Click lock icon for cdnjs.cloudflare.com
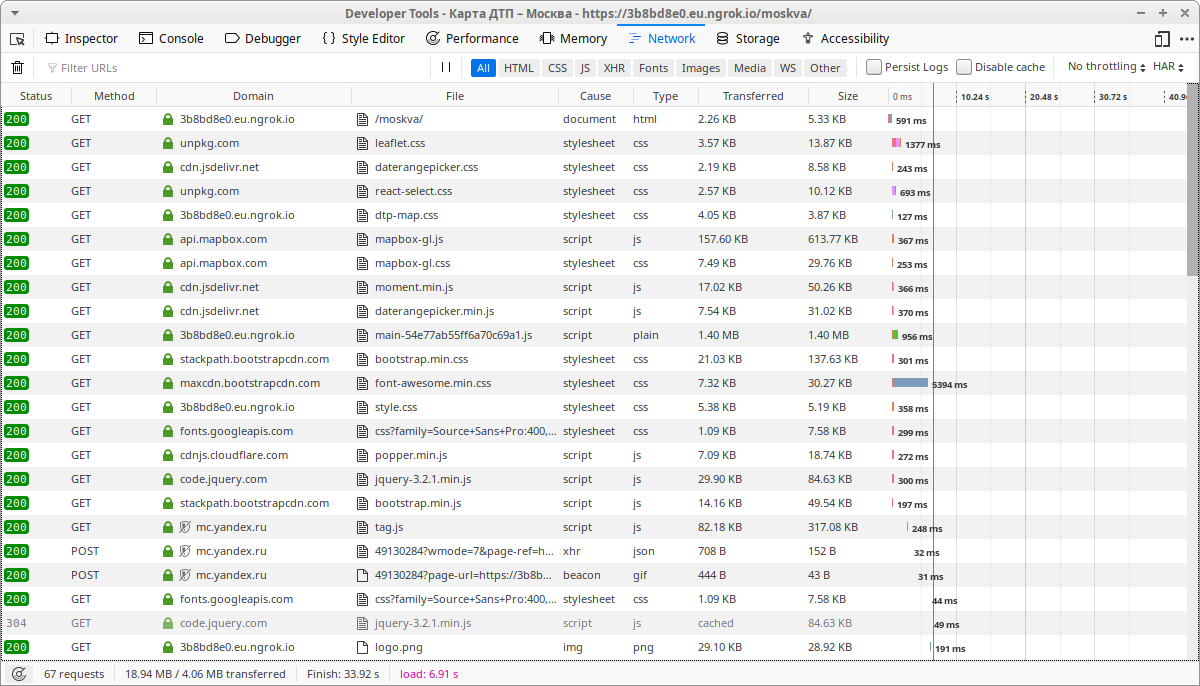Image resolution: width=1200 pixels, height=686 pixels. (168, 455)
